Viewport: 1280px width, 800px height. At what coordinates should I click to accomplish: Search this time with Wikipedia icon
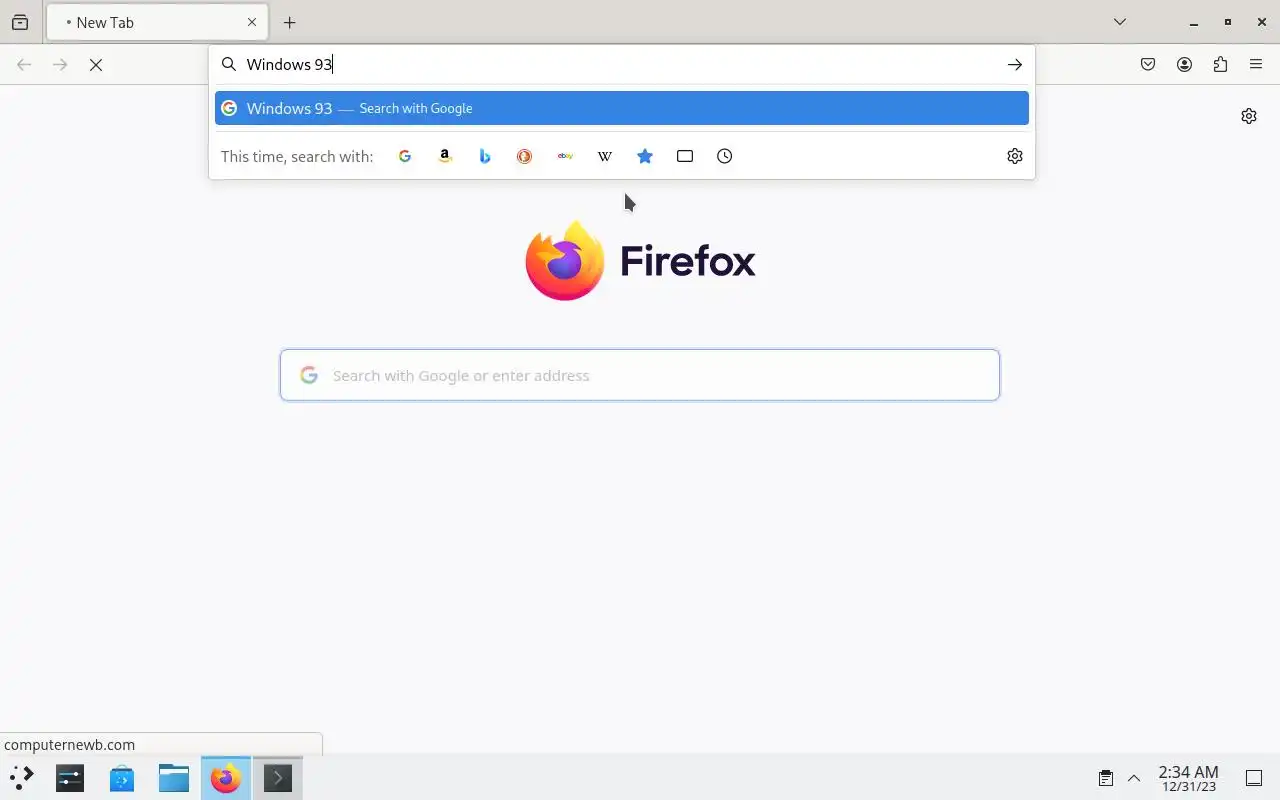point(605,156)
